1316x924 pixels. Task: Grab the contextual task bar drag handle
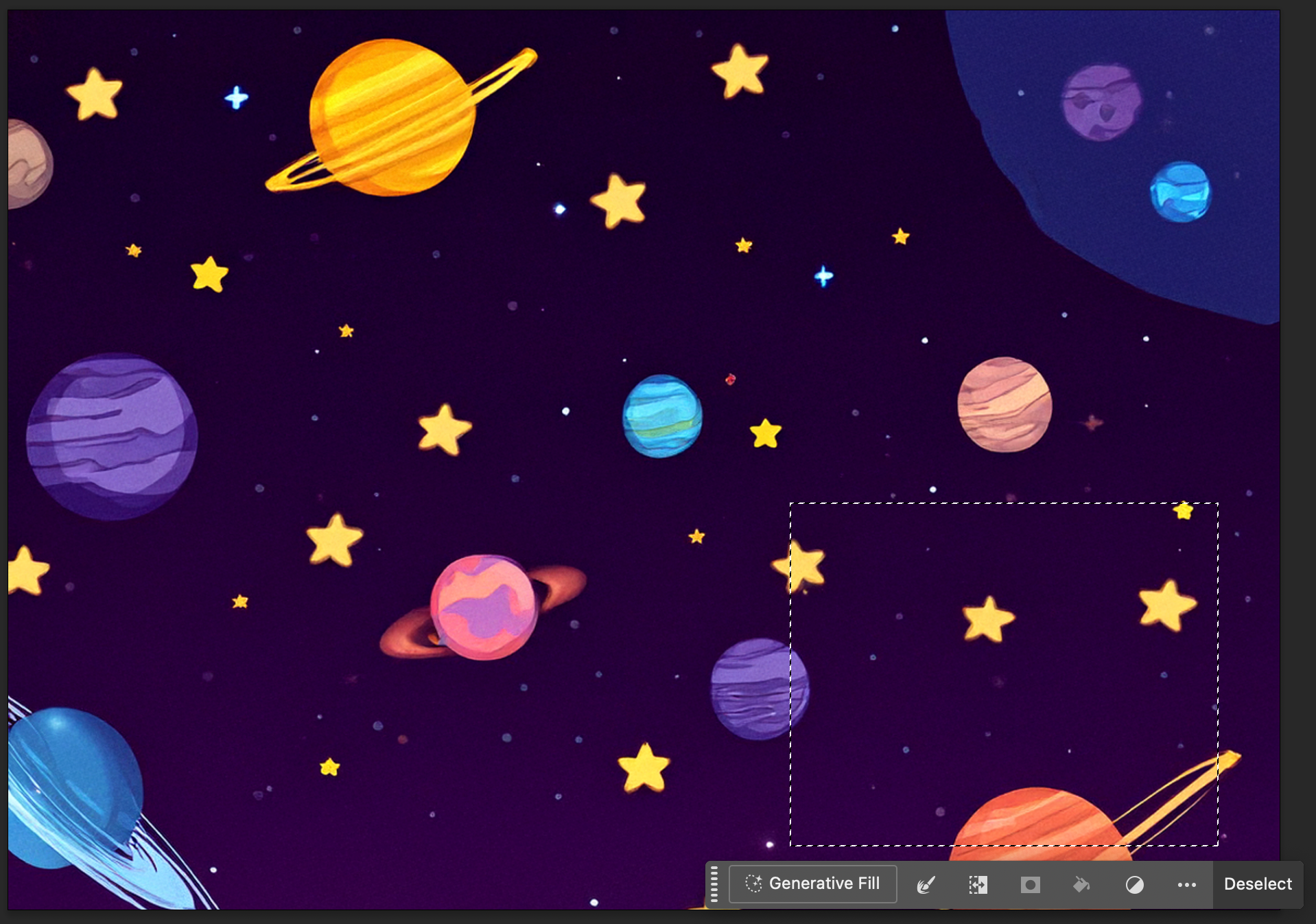(714, 884)
